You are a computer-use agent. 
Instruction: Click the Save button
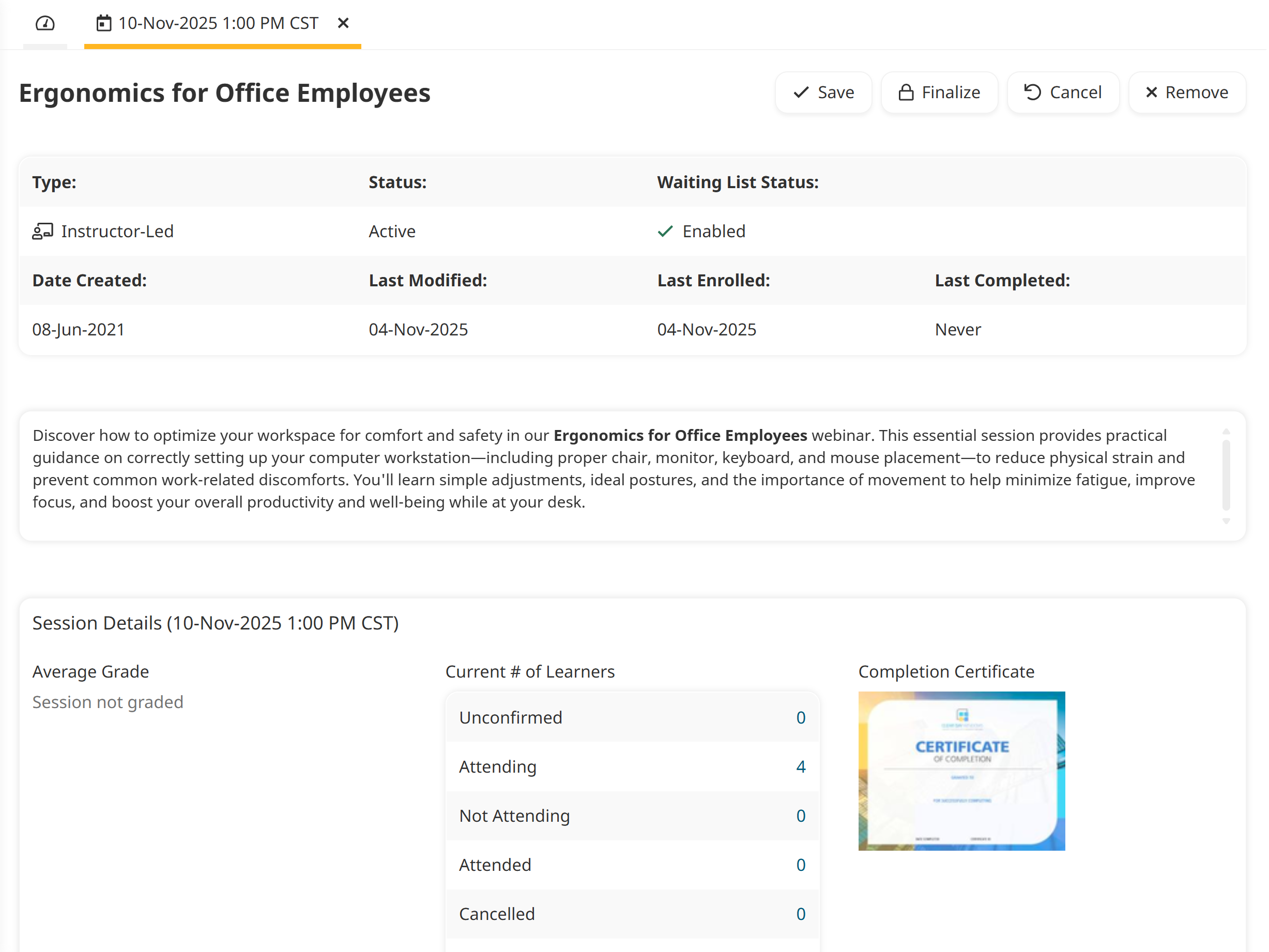(823, 93)
